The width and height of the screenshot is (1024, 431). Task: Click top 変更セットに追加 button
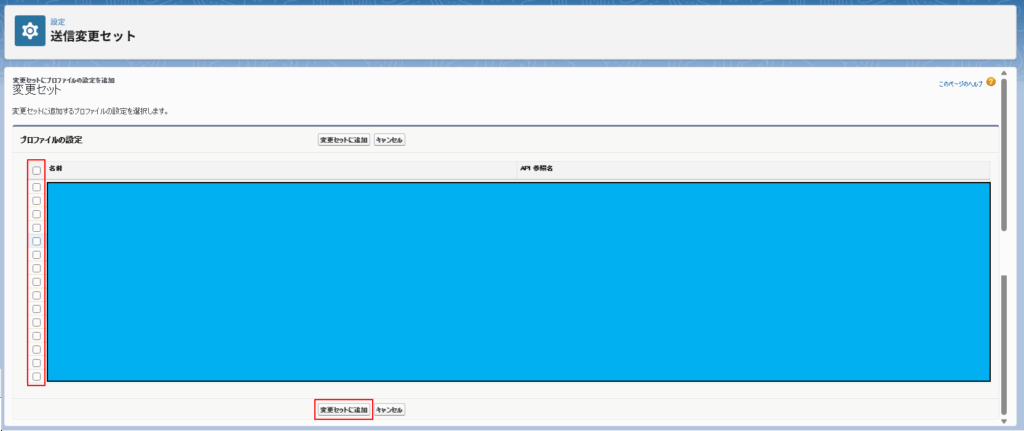(x=344, y=140)
